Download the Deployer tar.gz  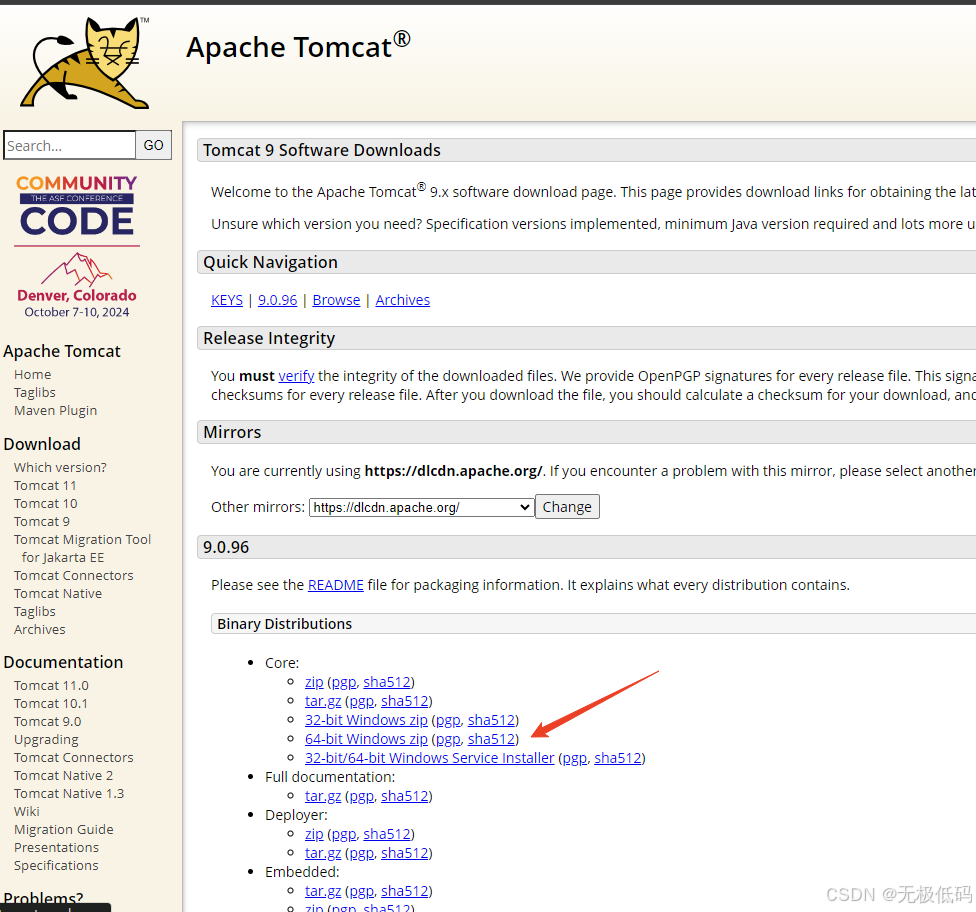(323, 853)
